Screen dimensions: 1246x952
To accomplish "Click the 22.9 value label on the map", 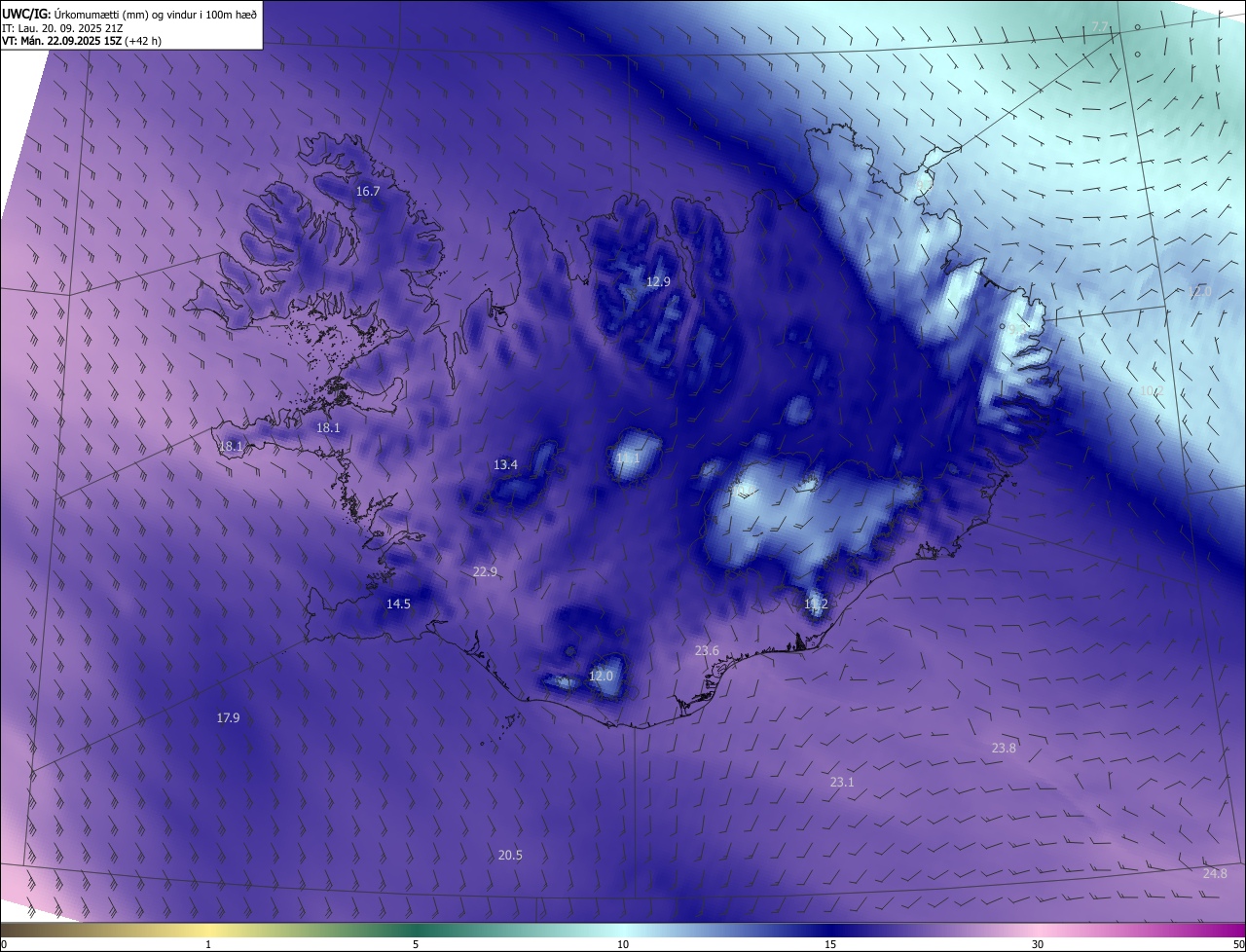I will (x=485, y=572).
